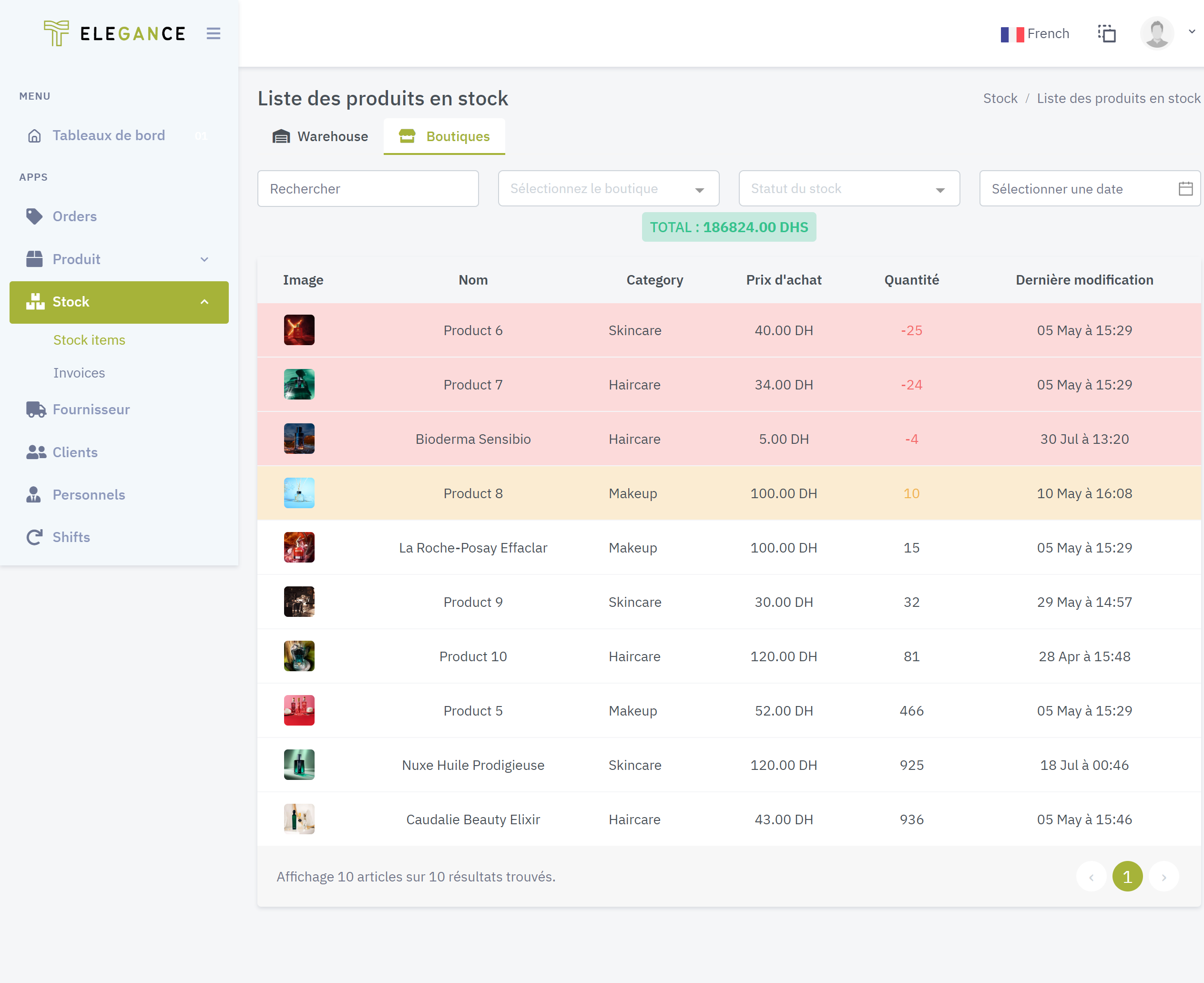Click the apps grid icon near the avatar
The image size is (1204, 983).
[x=1107, y=33]
